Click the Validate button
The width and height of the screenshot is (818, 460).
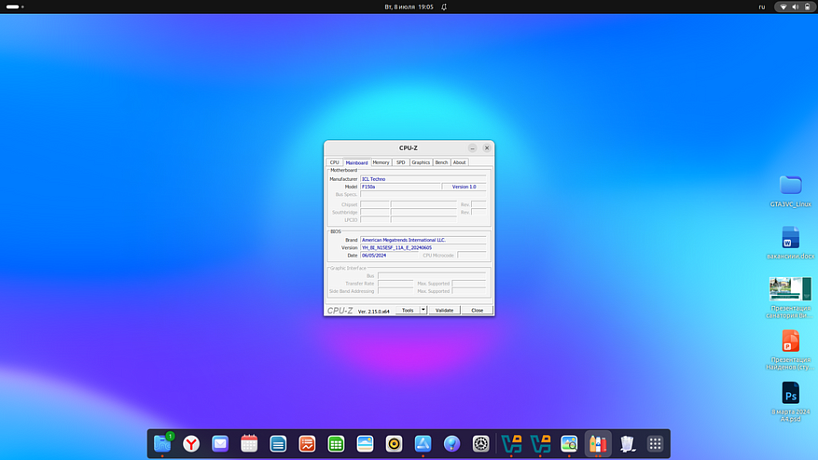pos(444,310)
